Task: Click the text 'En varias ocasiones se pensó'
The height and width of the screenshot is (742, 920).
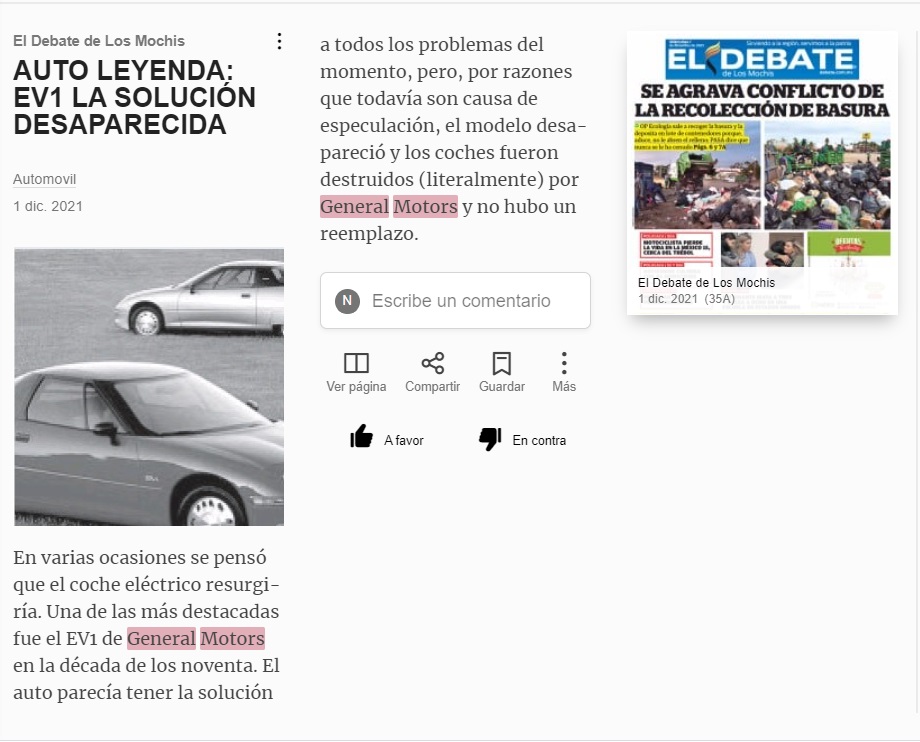Action: click(140, 557)
